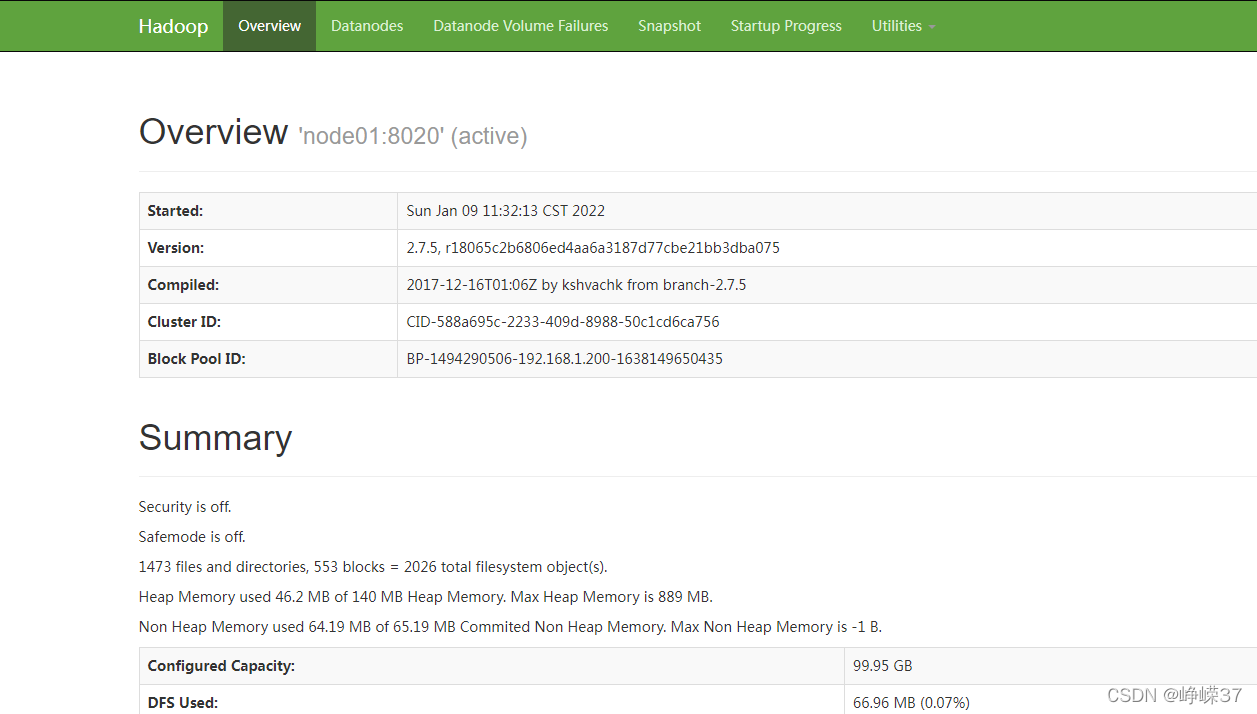
Task: Click the Compiled: label cell
Action: tap(268, 285)
